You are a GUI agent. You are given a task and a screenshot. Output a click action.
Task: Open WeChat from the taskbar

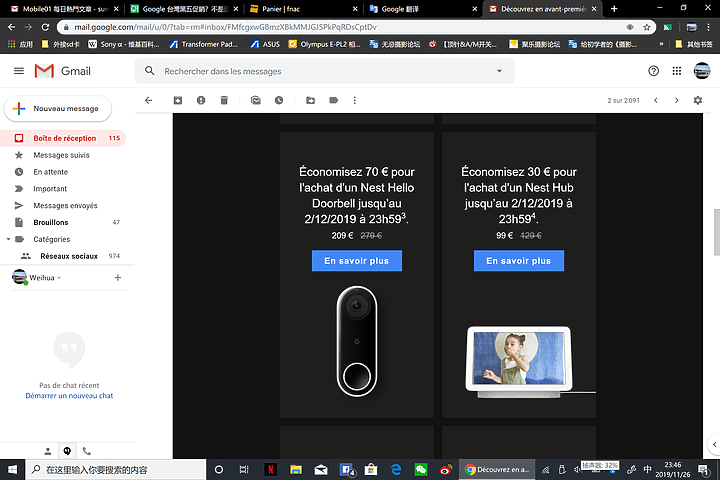(421, 469)
